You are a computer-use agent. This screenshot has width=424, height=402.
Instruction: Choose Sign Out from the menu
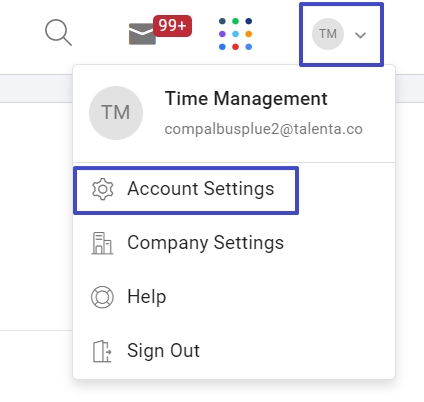tap(163, 351)
